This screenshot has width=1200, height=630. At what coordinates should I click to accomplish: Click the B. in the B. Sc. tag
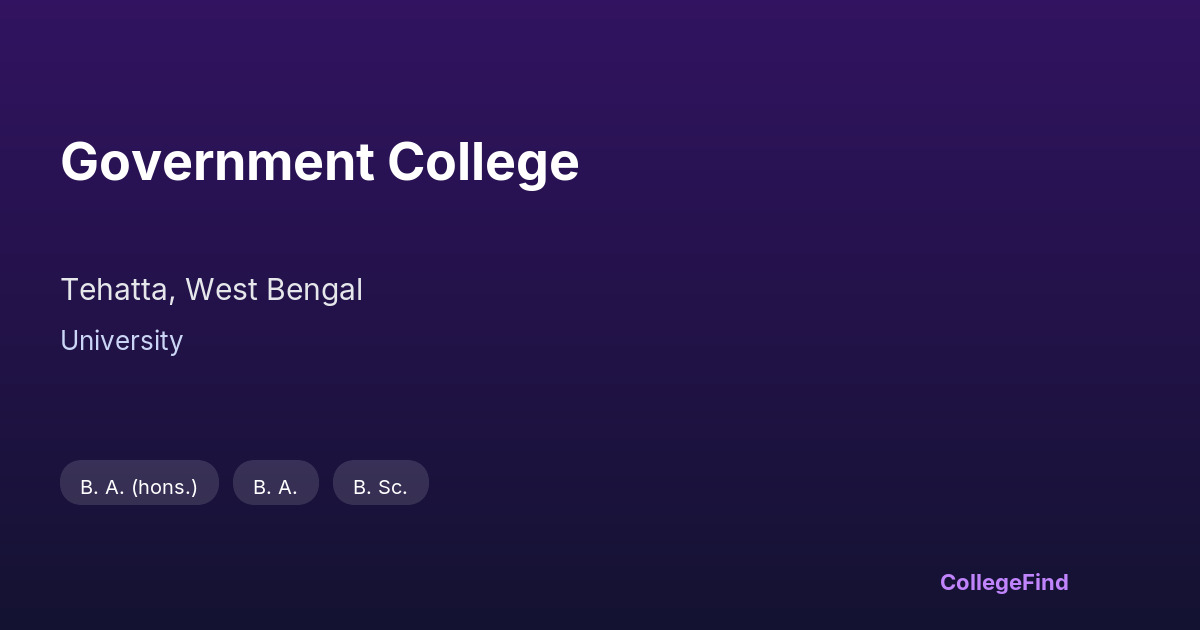point(360,487)
